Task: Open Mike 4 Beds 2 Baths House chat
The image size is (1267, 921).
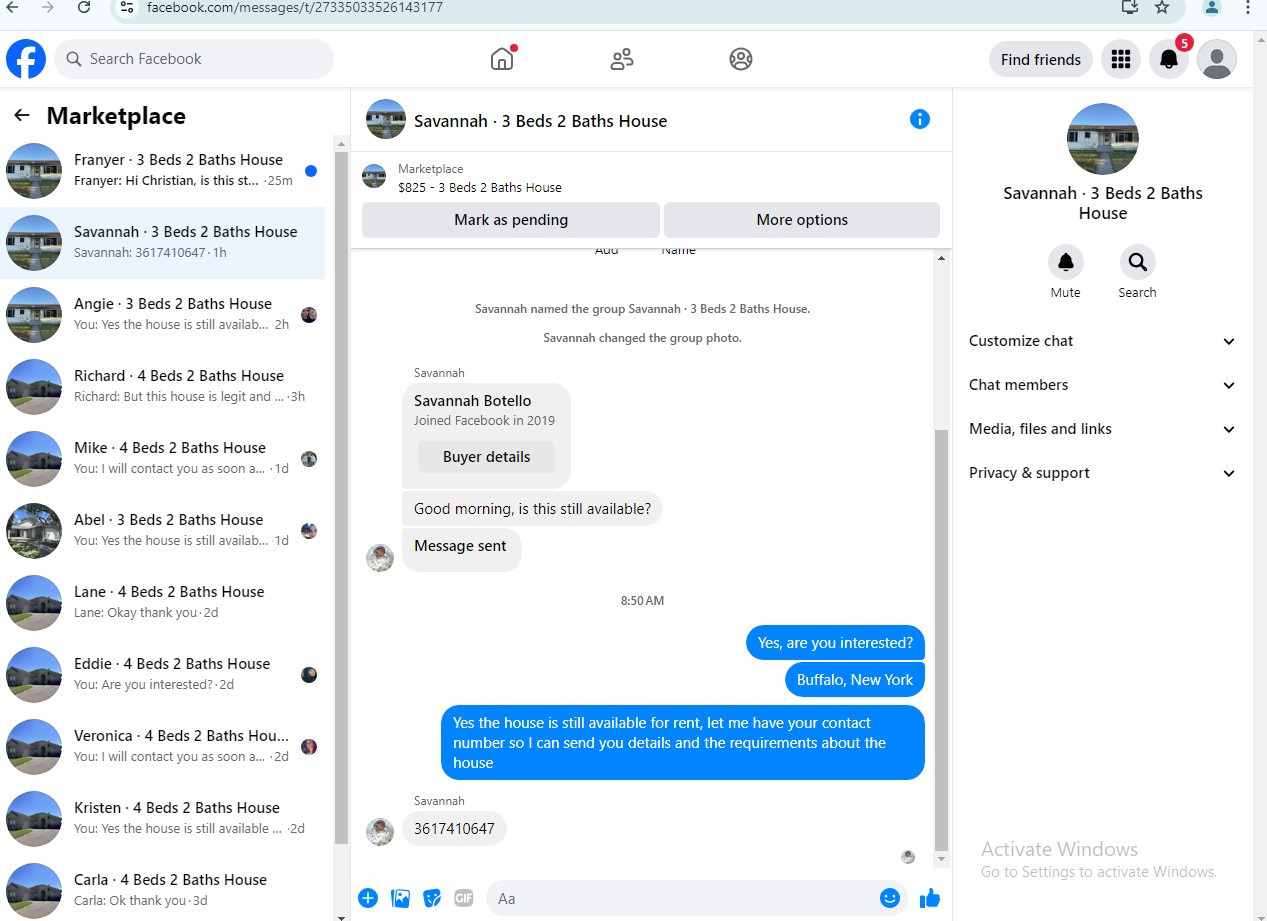Action: coord(162,458)
